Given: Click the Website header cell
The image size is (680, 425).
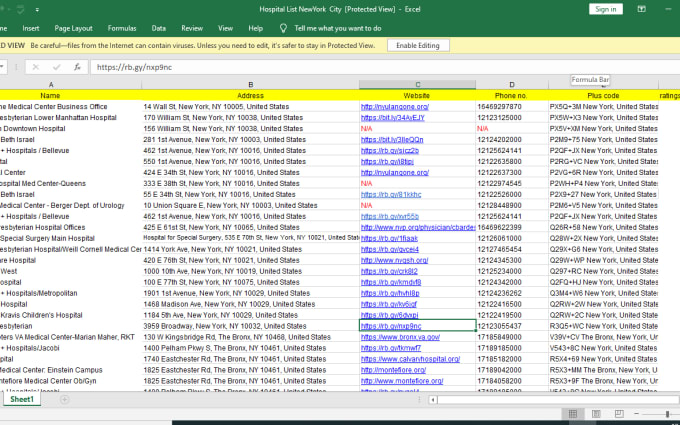Looking at the screenshot, I should coord(417,95).
